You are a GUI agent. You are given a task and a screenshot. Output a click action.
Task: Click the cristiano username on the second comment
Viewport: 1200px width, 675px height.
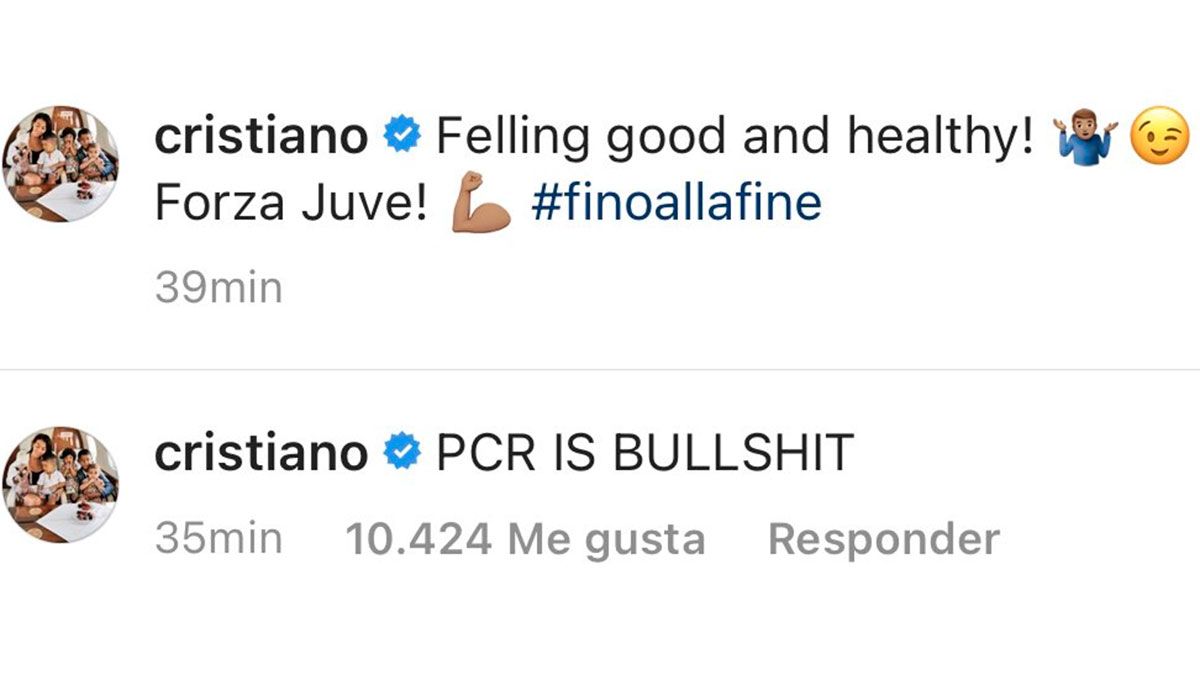point(261,453)
